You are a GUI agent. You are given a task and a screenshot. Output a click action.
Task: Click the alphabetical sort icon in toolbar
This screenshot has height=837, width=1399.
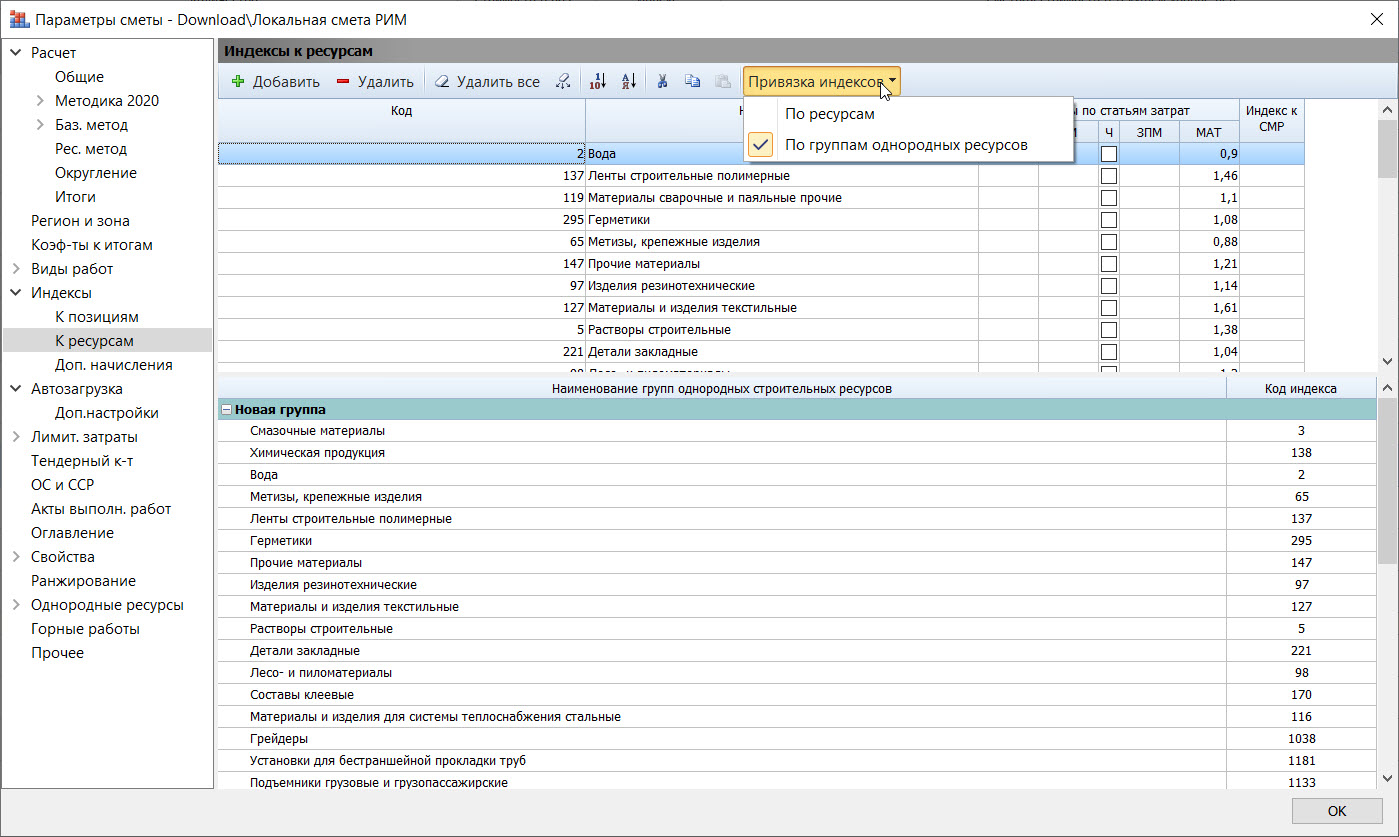tap(629, 82)
